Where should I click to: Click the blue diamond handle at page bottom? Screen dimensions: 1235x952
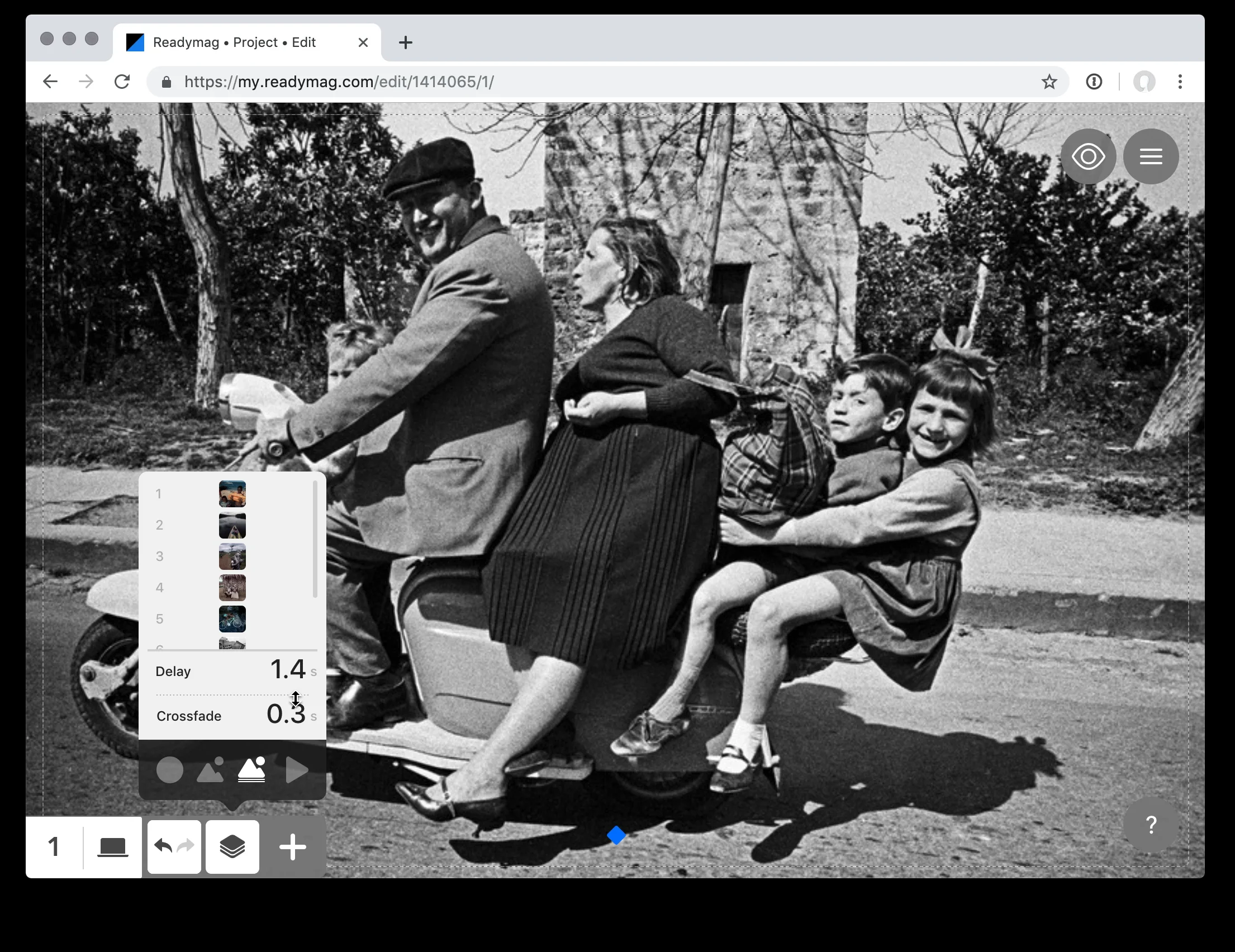[x=616, y=835]
